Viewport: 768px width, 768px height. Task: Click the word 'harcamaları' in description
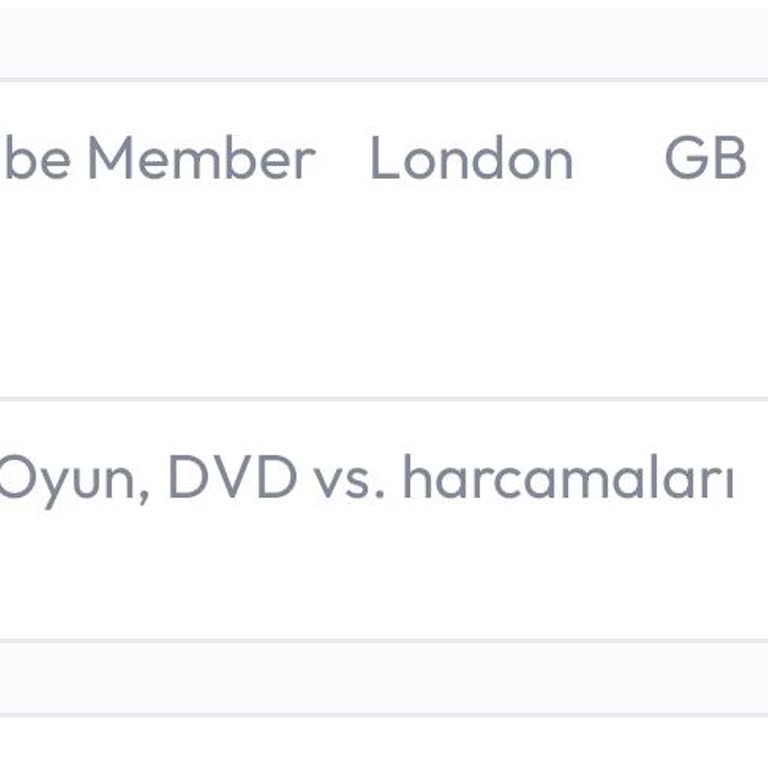(x=568, y=478)
